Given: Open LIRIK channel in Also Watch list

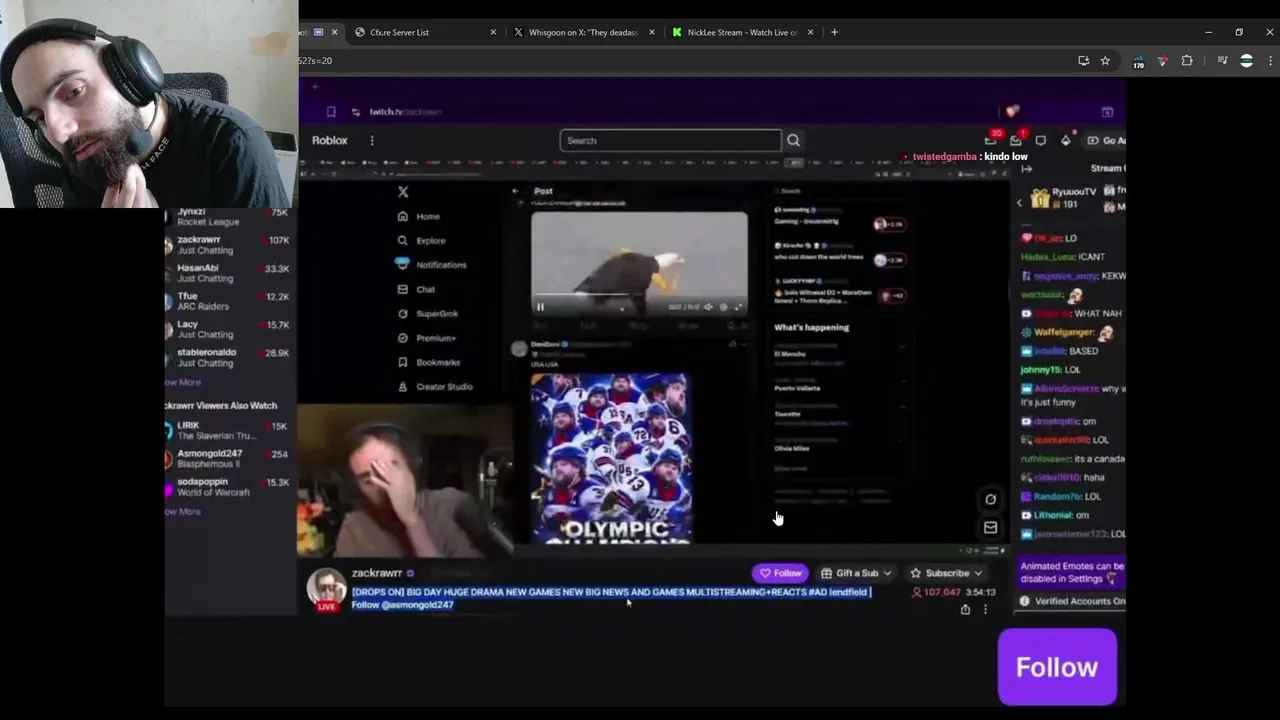Looking at the screenshot, I should [228, 430].
